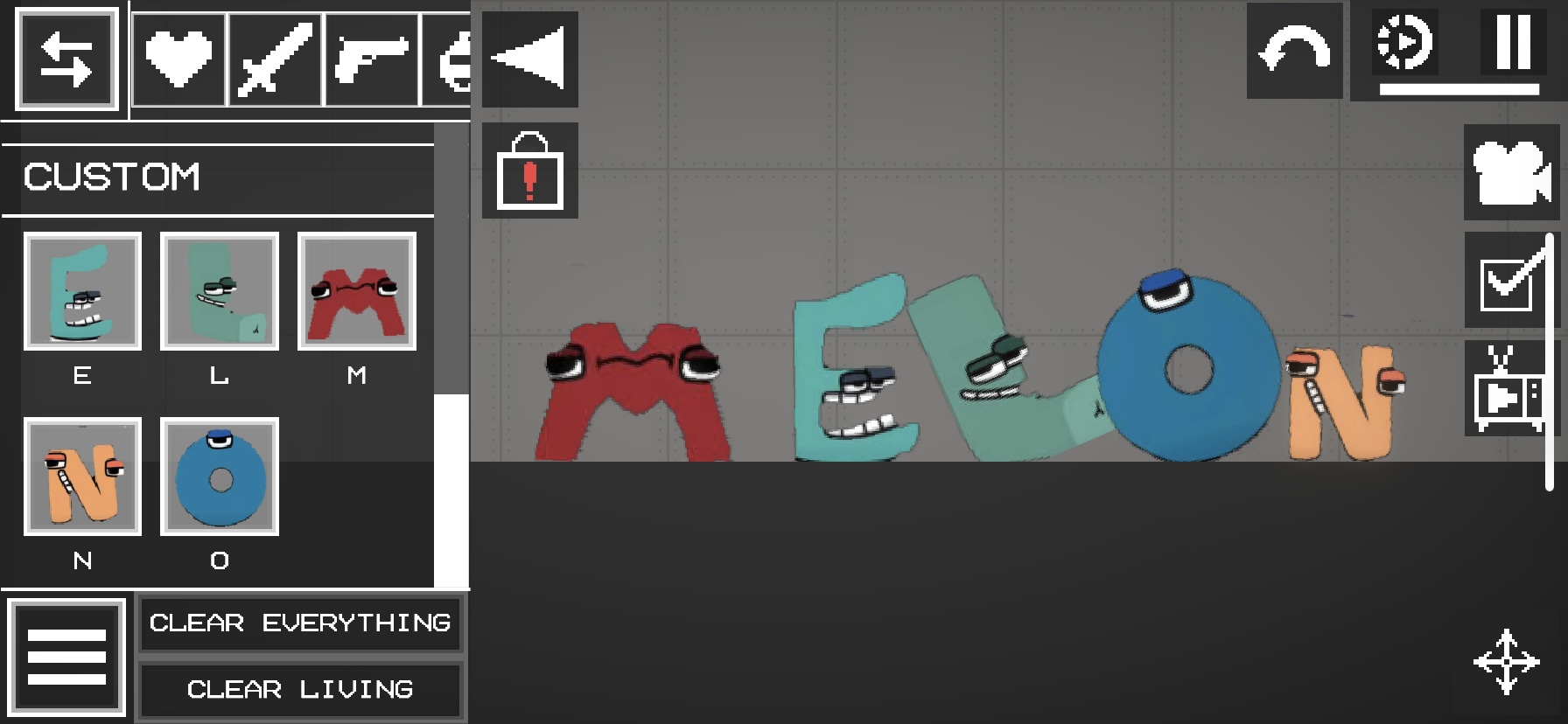
Task: Activate the four-arrow move tool
Action: [1506, 662]
